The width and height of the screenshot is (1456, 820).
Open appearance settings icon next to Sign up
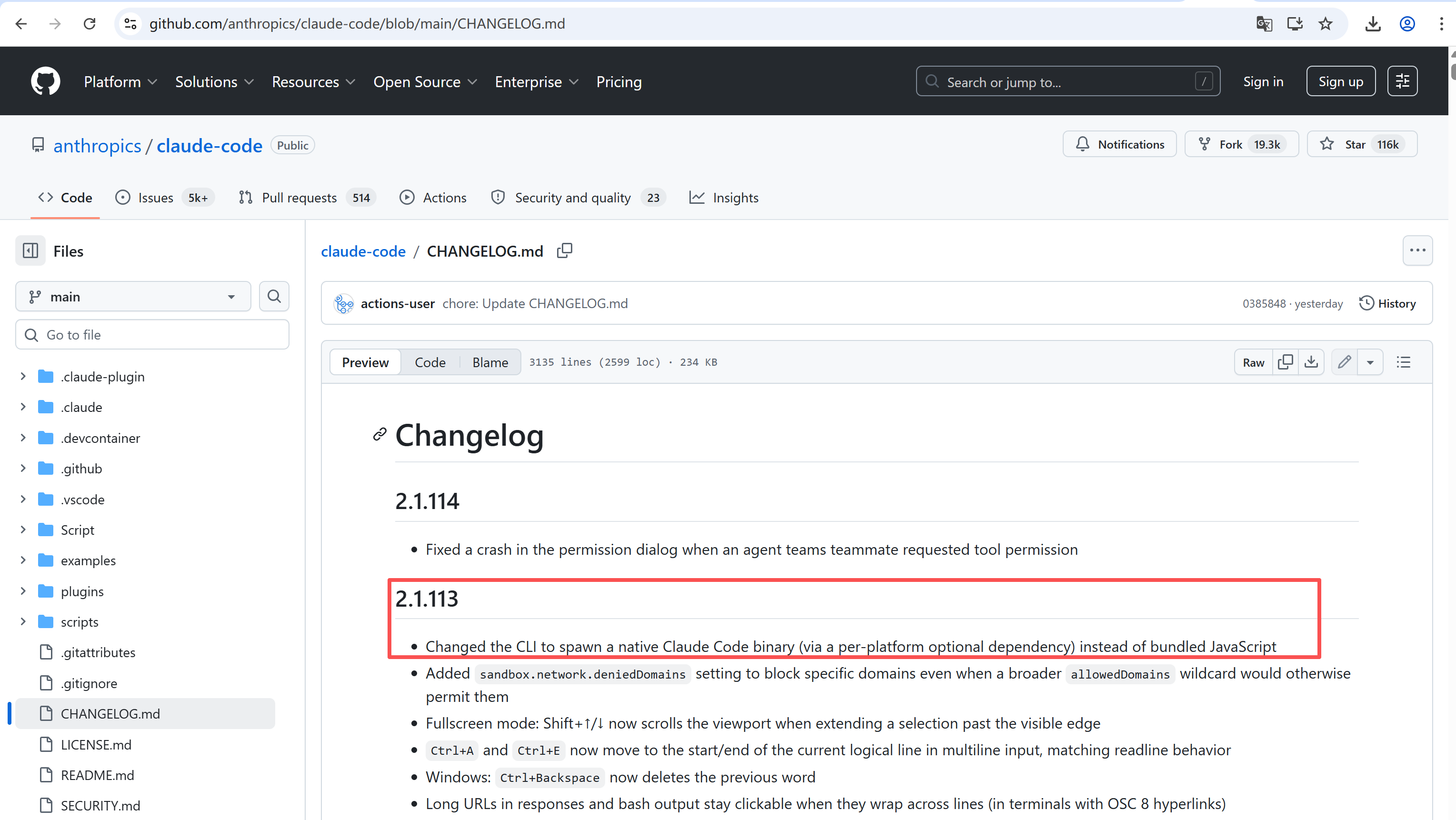coord(1402,81)
